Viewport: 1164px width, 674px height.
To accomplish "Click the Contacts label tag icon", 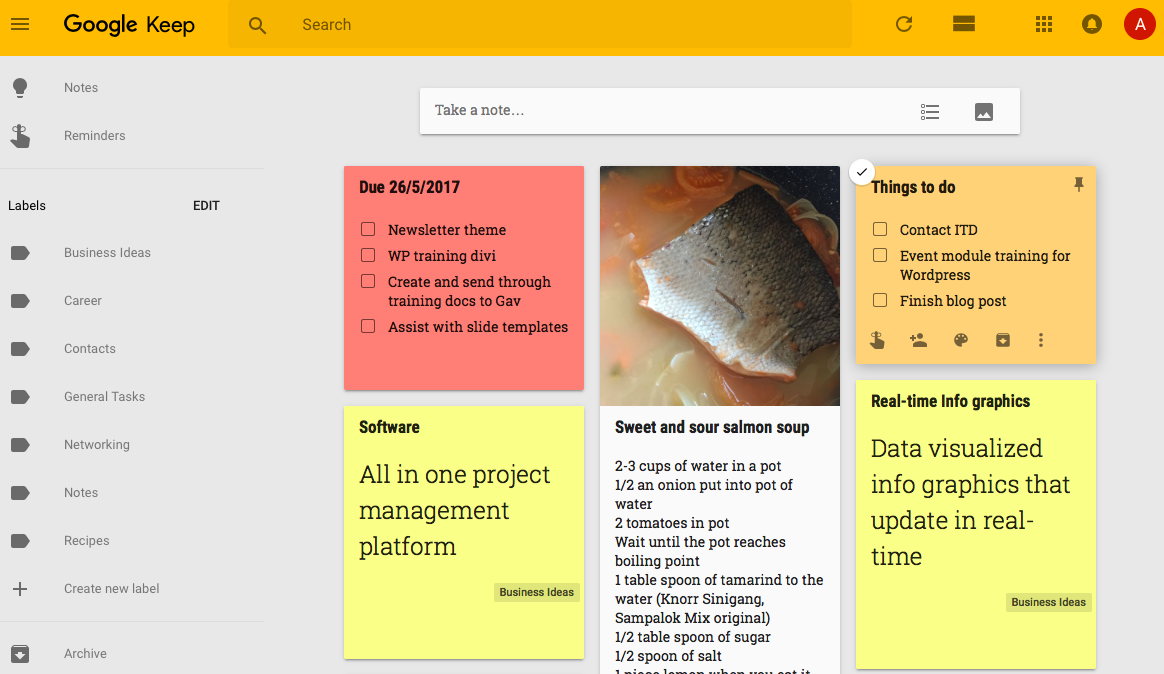I will [20, 349].
